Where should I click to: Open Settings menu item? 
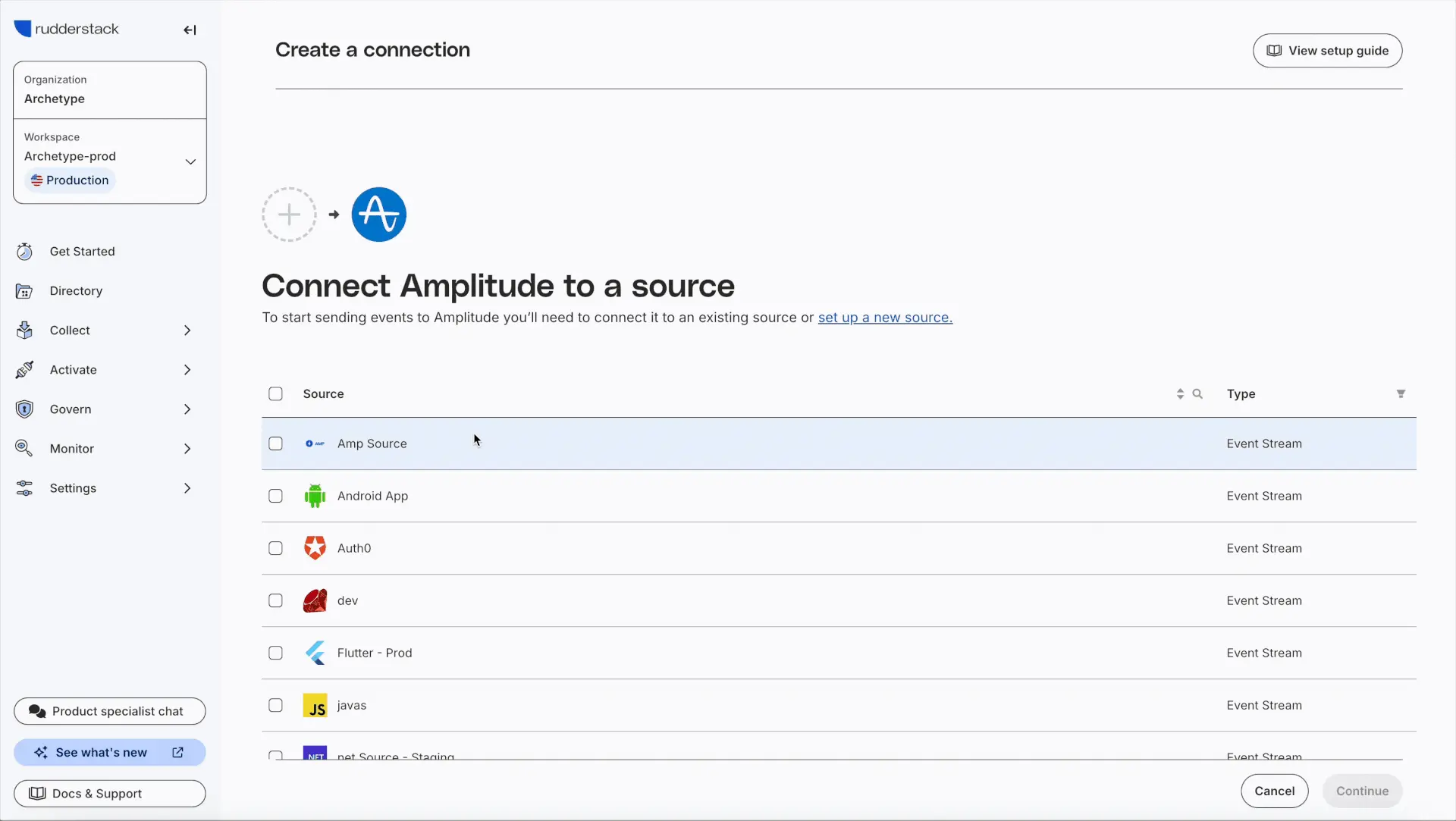tap(73, 488)
